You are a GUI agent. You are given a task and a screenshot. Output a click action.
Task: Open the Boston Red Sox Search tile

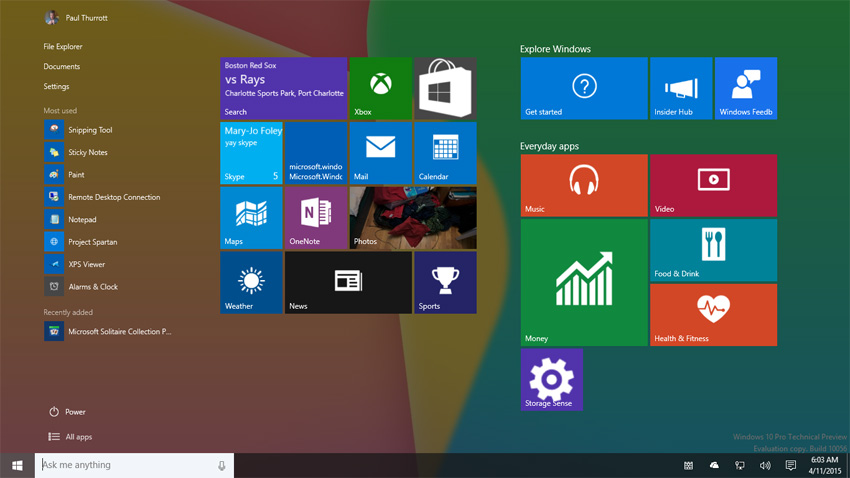tap(284, 88)
